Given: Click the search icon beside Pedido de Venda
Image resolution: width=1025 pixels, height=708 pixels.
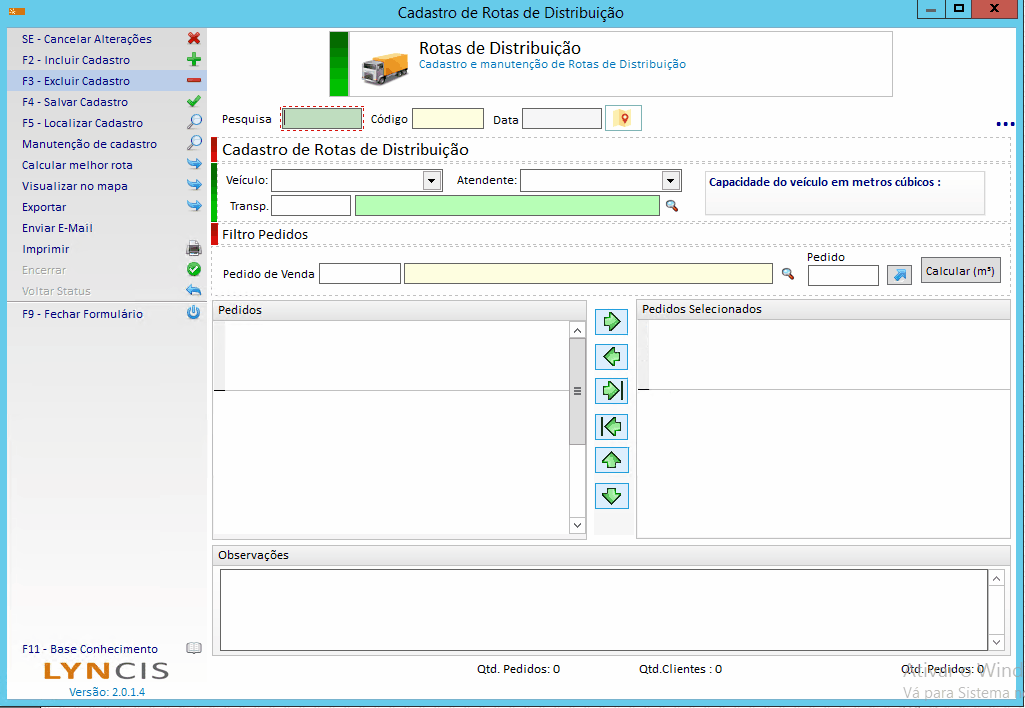Looking at the screenshot, I should [x=788, y=274].
